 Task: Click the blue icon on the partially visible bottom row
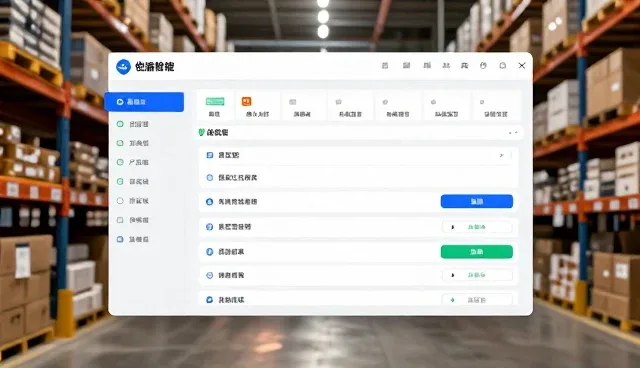click(210, 300)
